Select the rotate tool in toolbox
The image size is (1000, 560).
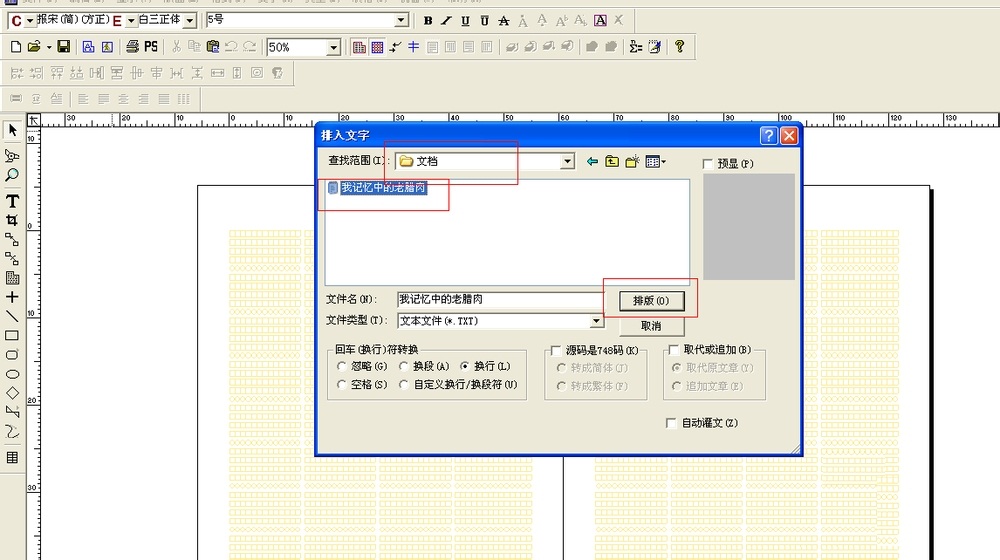pyautogui.click(x=12, y=156)
